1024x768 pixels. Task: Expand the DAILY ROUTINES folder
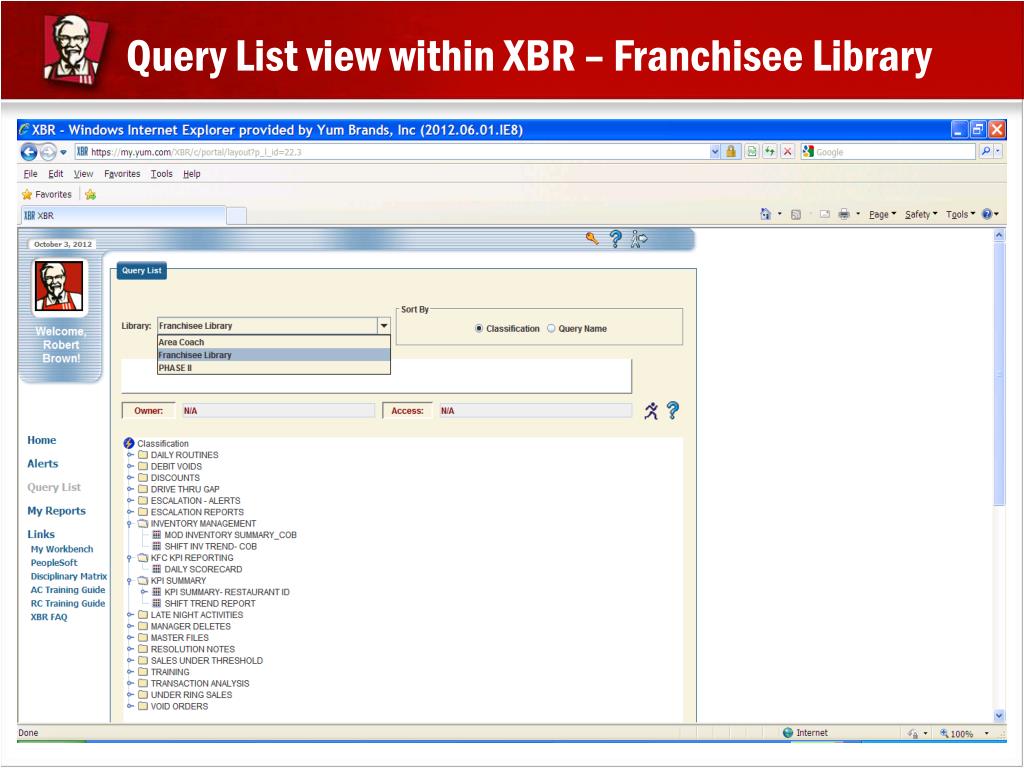[x=130, y=455]
